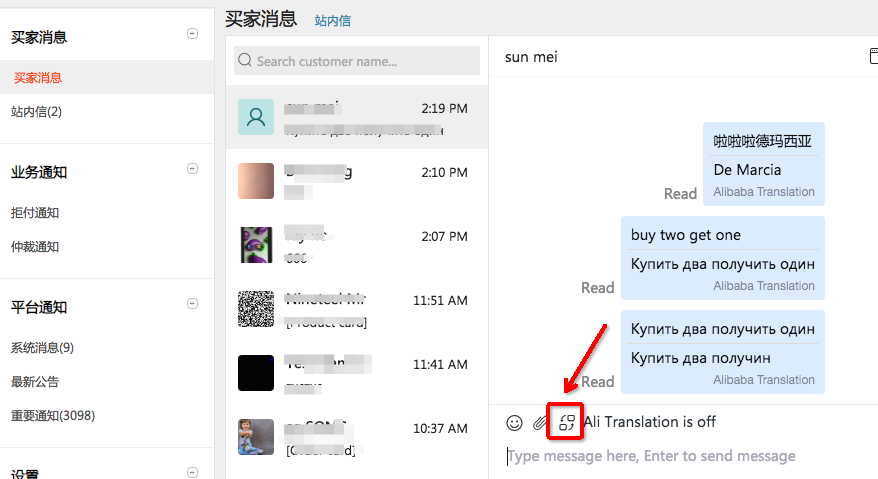Open the 2:10 PM conversation
This screenshot has width=878, height=479.
(x=357, y=181)
